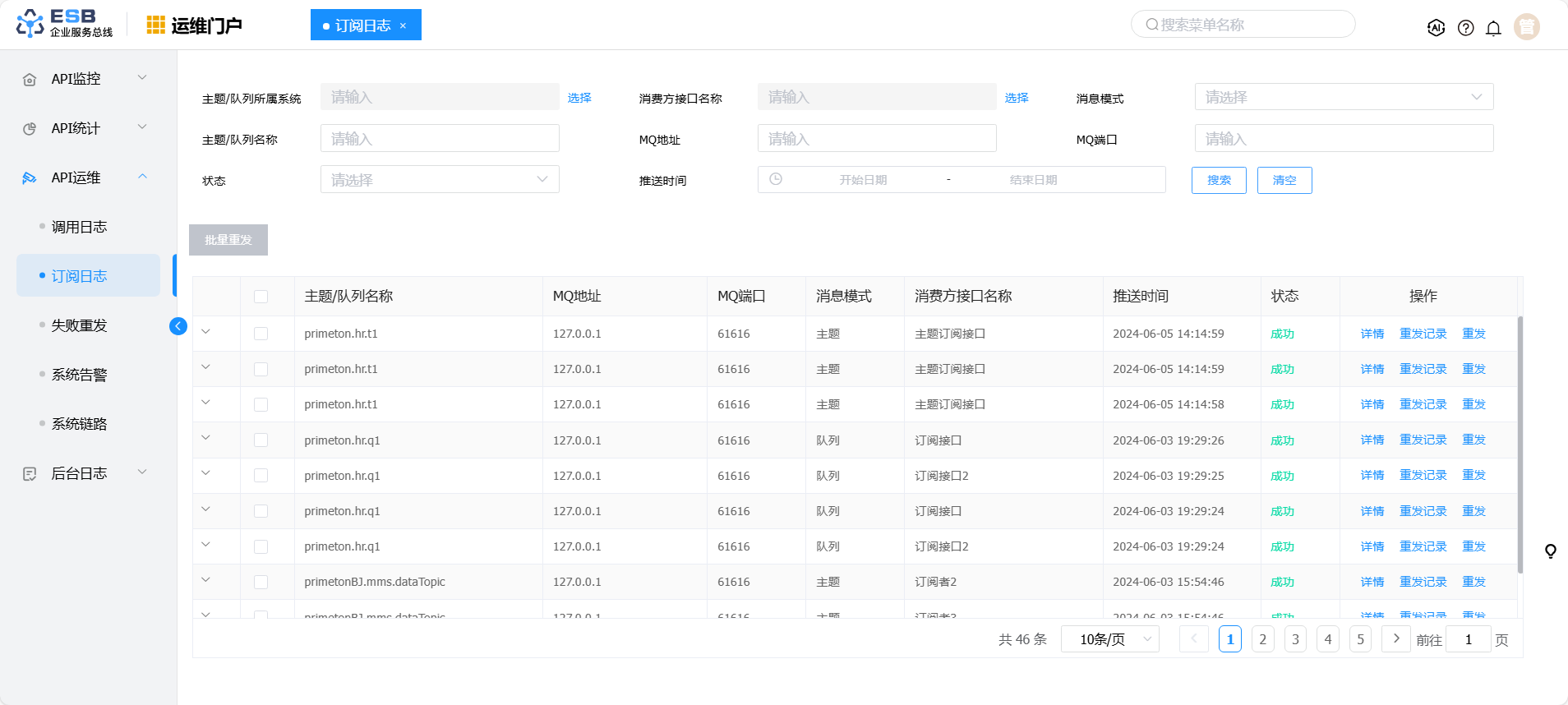Click the AI assistant icon in header
The width and height of the screenshot is (1568, 705).
(1436, 28)
